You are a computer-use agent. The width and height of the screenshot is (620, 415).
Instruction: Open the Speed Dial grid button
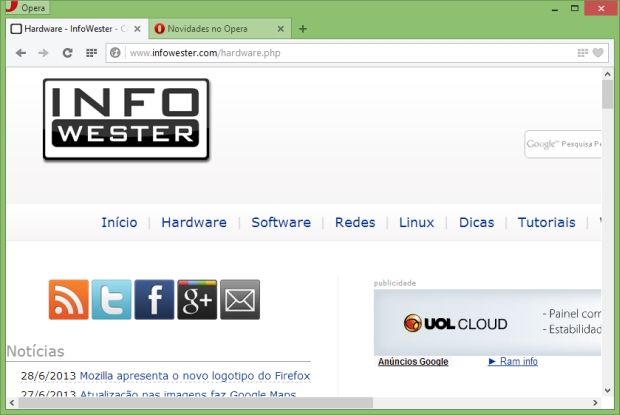tap(91, 53)
